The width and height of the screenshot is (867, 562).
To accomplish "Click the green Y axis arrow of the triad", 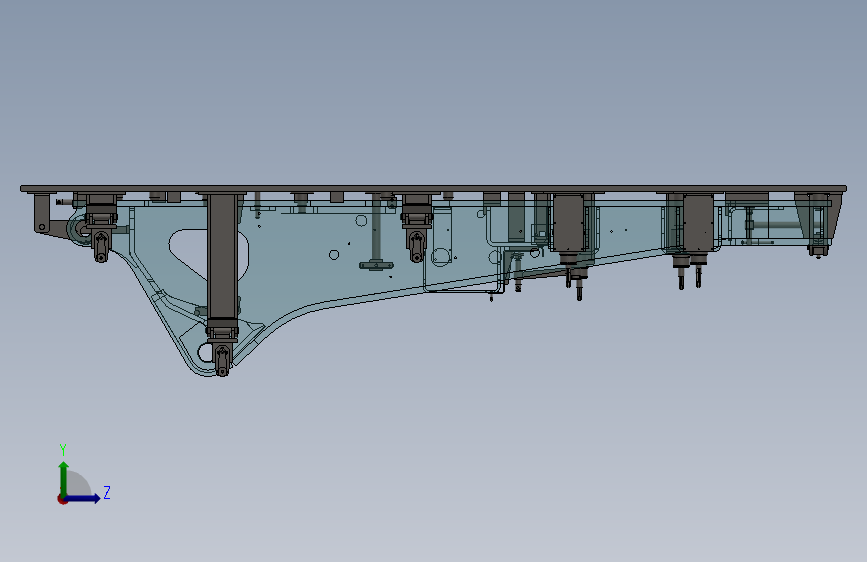I will click(x=64, y=478).
